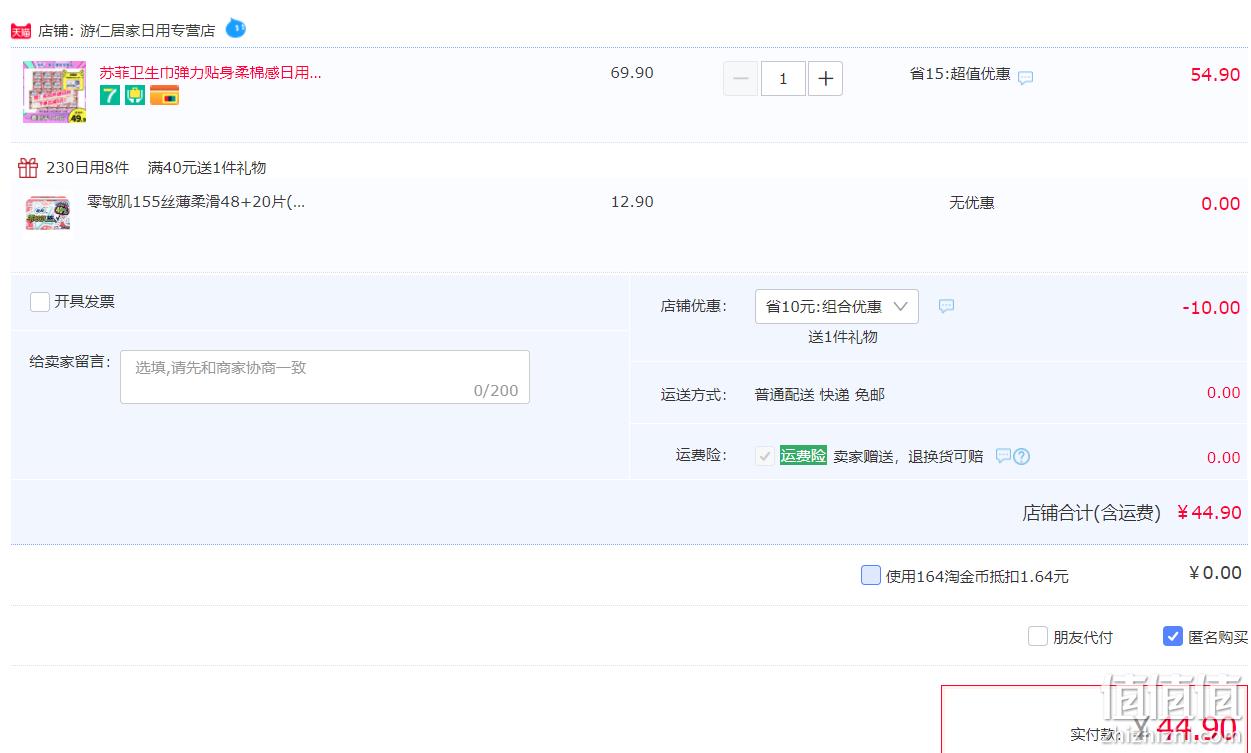Click the green 运费险 tag label

[x=803, y=456]
